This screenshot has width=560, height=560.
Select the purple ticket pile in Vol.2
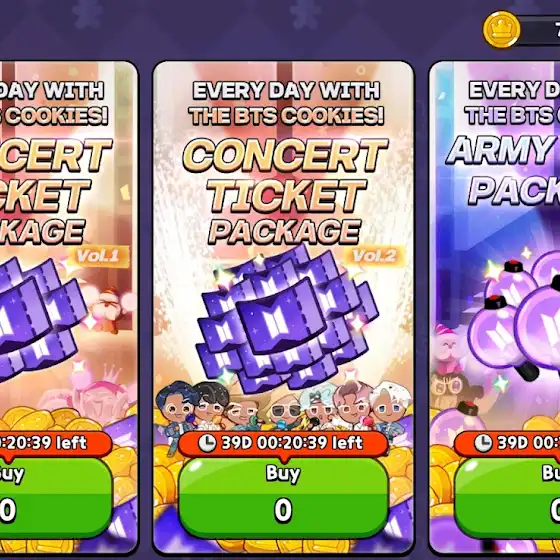(286, 318)
